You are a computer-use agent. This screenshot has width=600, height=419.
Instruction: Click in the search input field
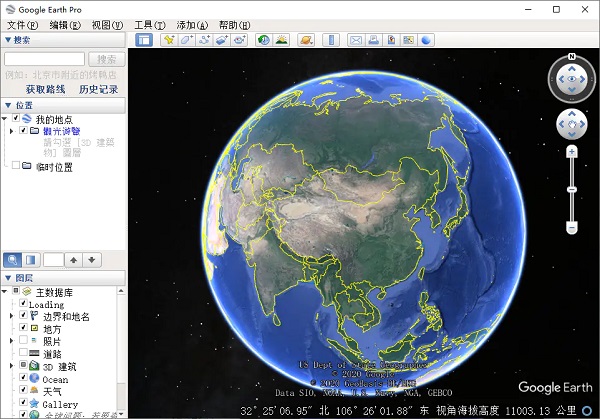[x=44, y=59]
